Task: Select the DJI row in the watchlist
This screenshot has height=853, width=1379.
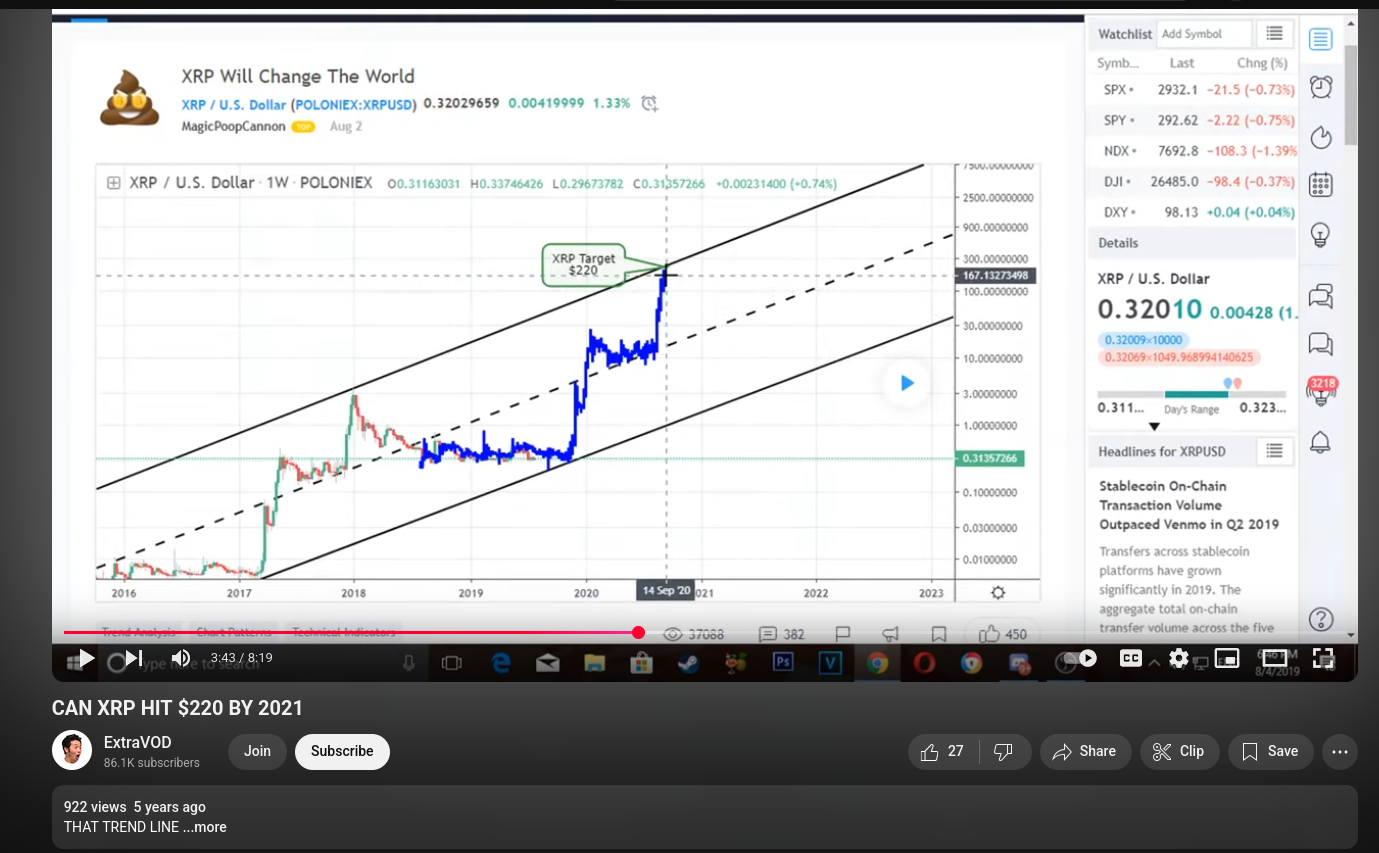Action: [x=1192, y=182]
